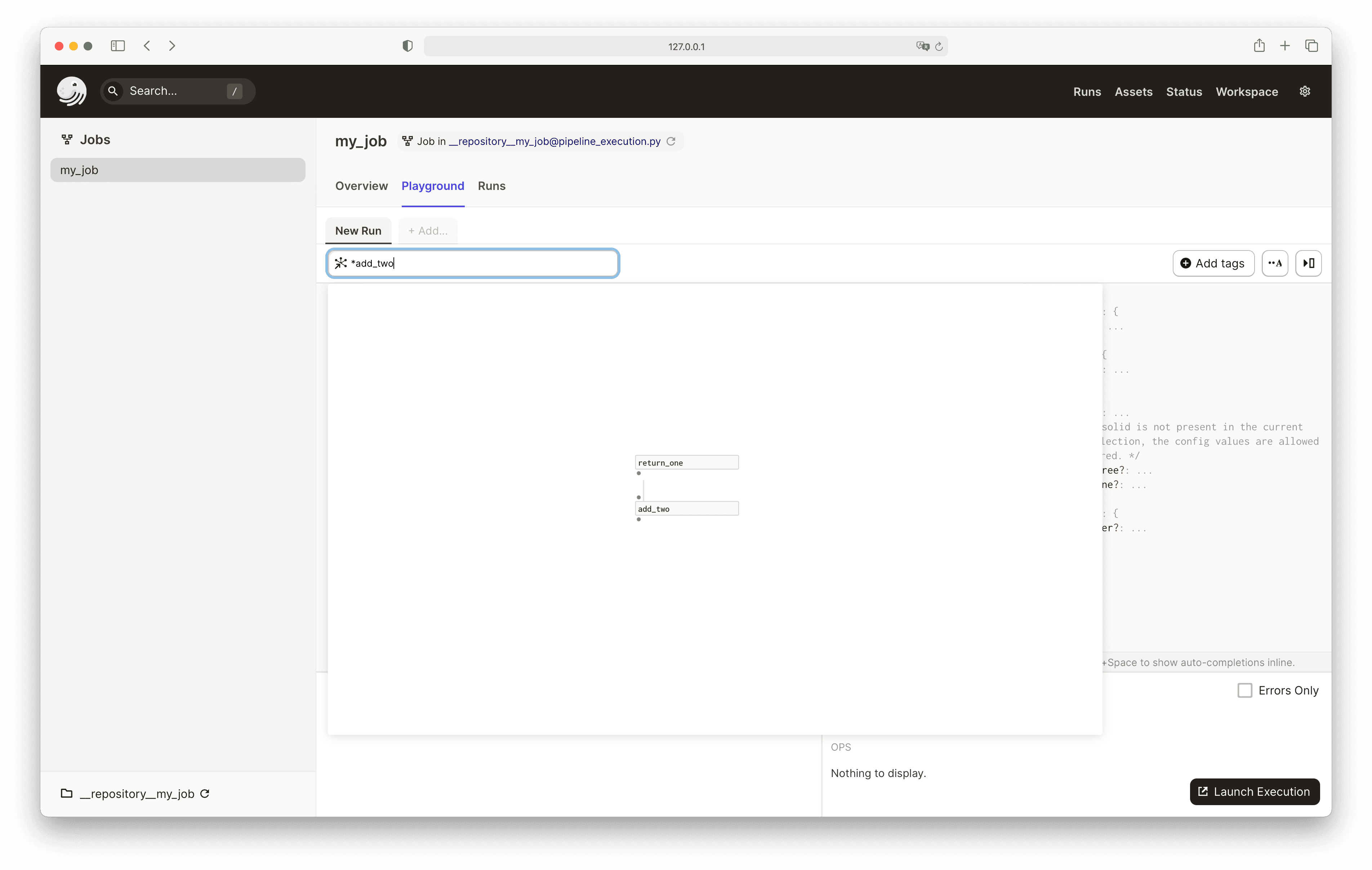Click the + Add... tab button

pyautogui.click(x=428, y=231)
